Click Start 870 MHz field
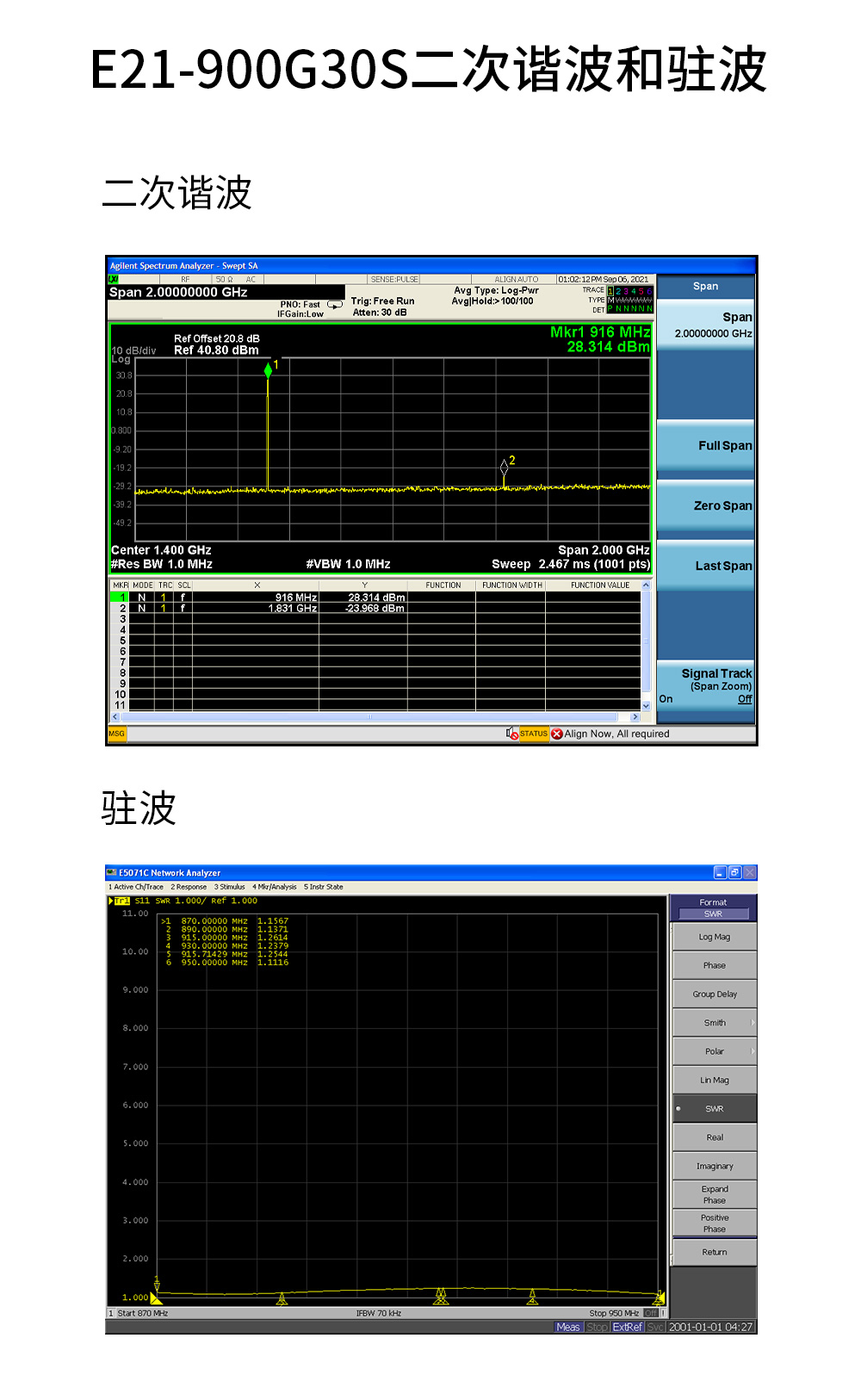This screenshot has width=861, height=1400. point(143,1313)
